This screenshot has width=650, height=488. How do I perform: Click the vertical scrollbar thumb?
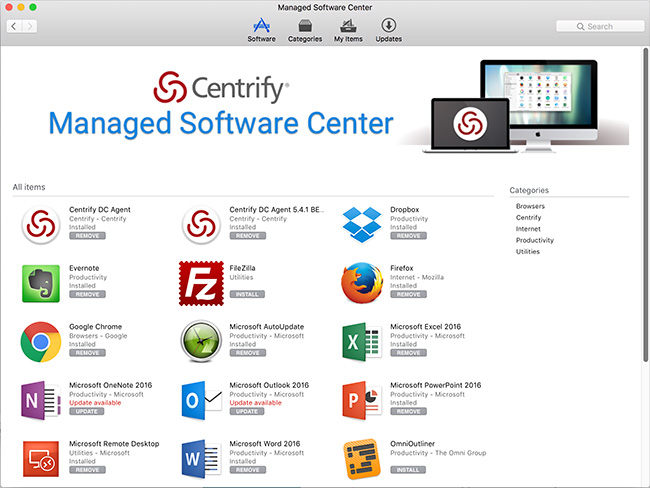645,205
